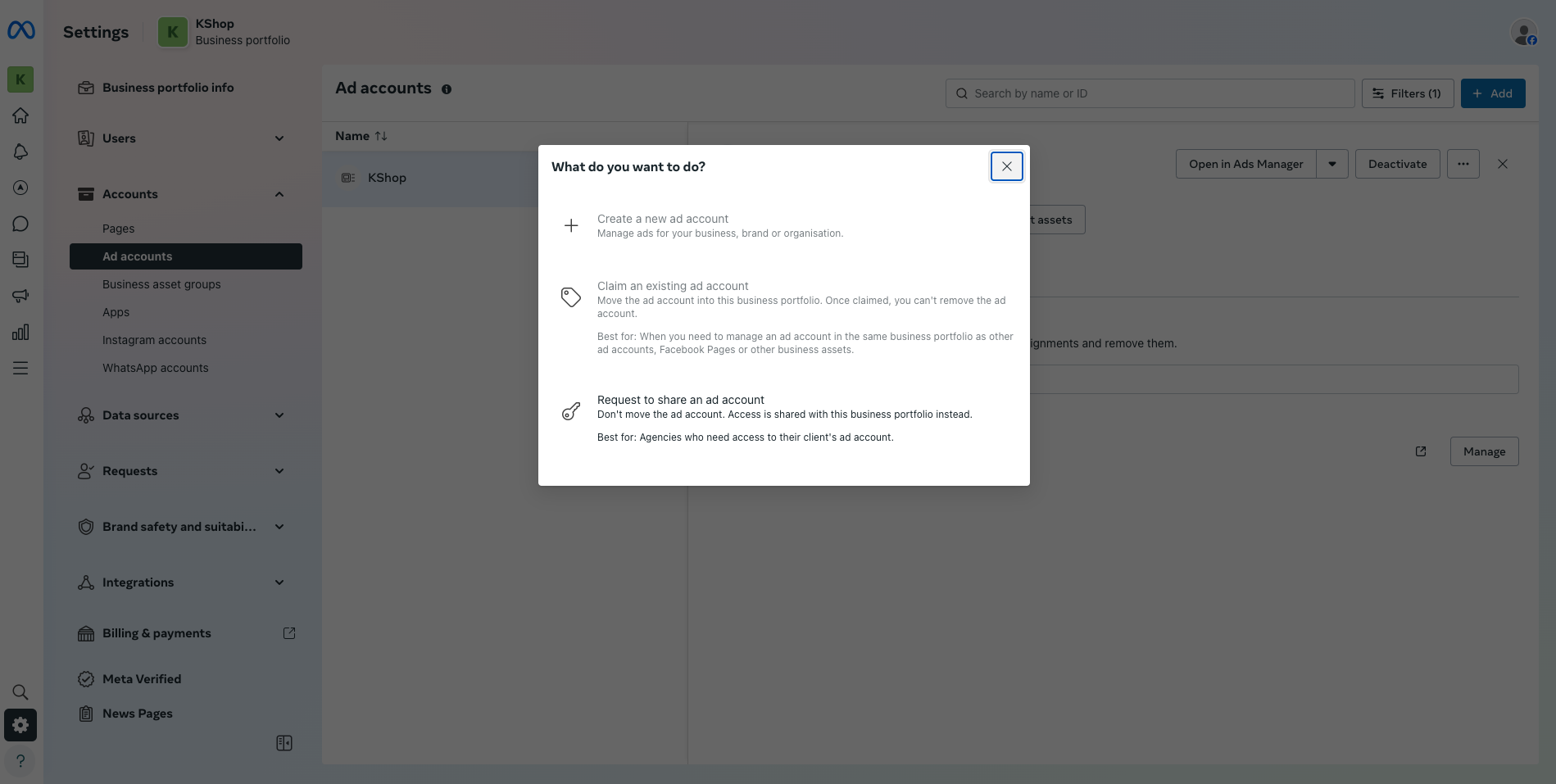This screenshot has width=1556, height=784.
Task: Click the Deactivate button
Action: click(x=1398, y=164)
